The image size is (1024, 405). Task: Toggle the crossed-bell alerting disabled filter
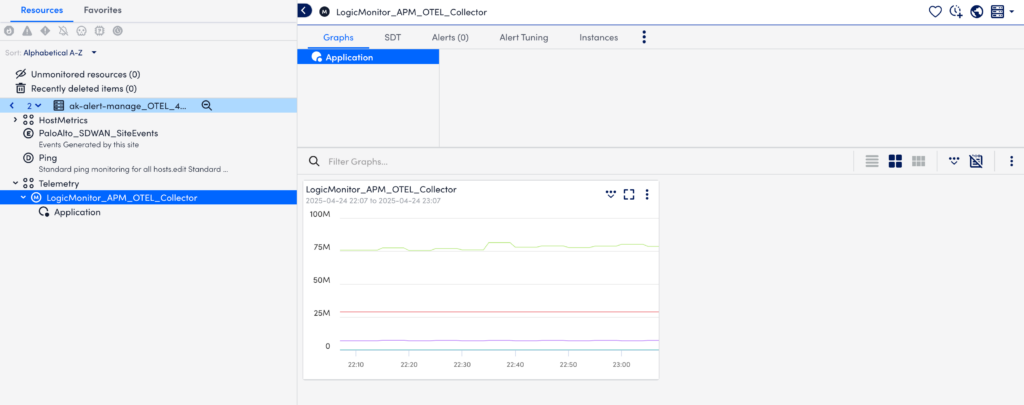coord(63,31)
